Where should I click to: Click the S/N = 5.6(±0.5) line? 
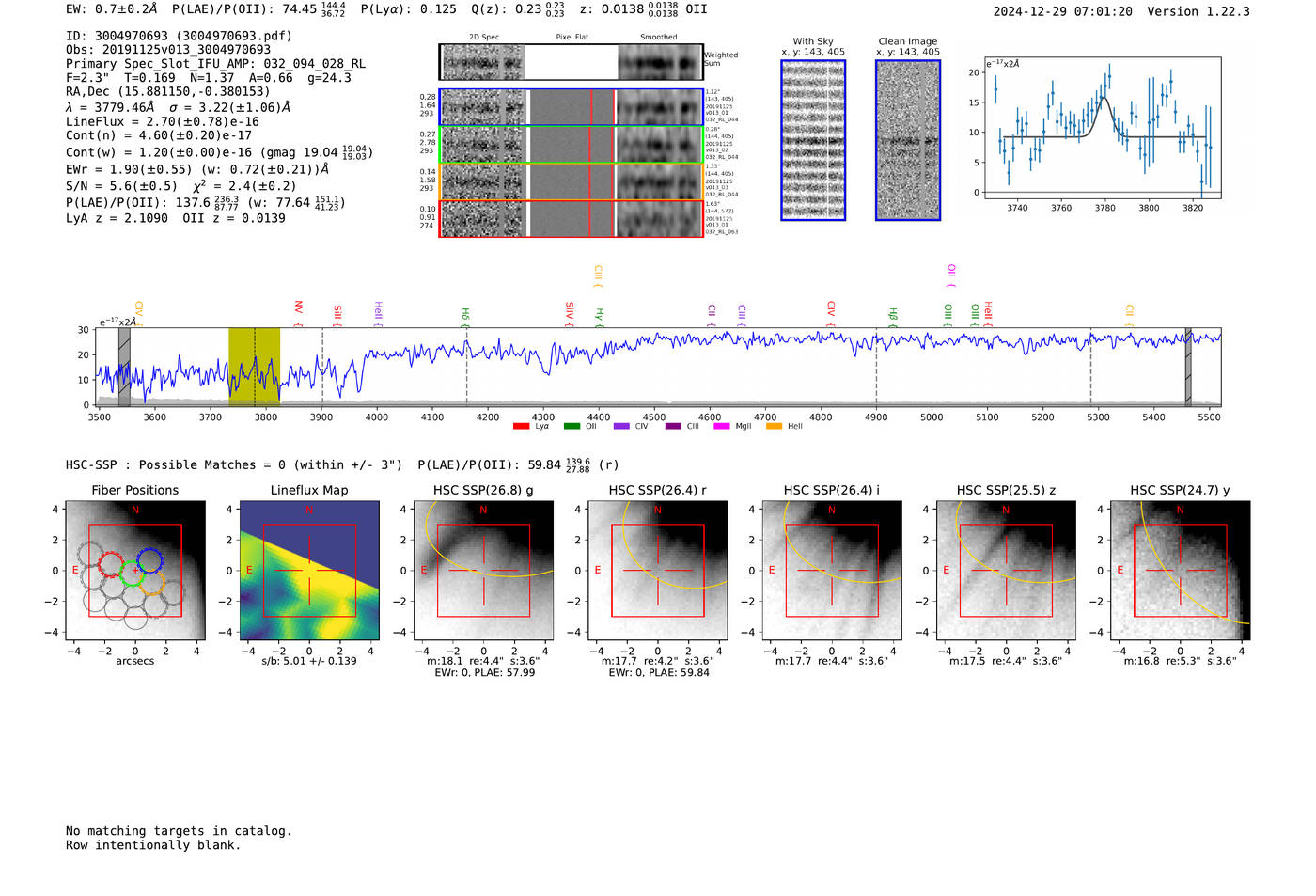click(181, 185)
